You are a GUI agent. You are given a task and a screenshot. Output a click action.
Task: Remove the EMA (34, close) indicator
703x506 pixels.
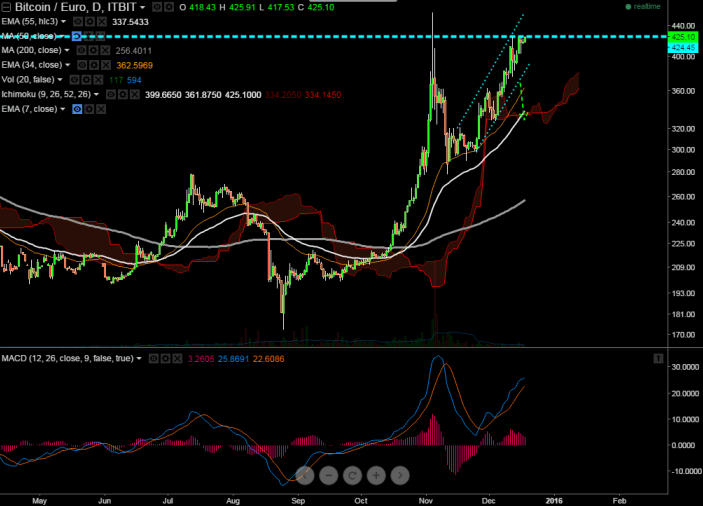point(106,65)
